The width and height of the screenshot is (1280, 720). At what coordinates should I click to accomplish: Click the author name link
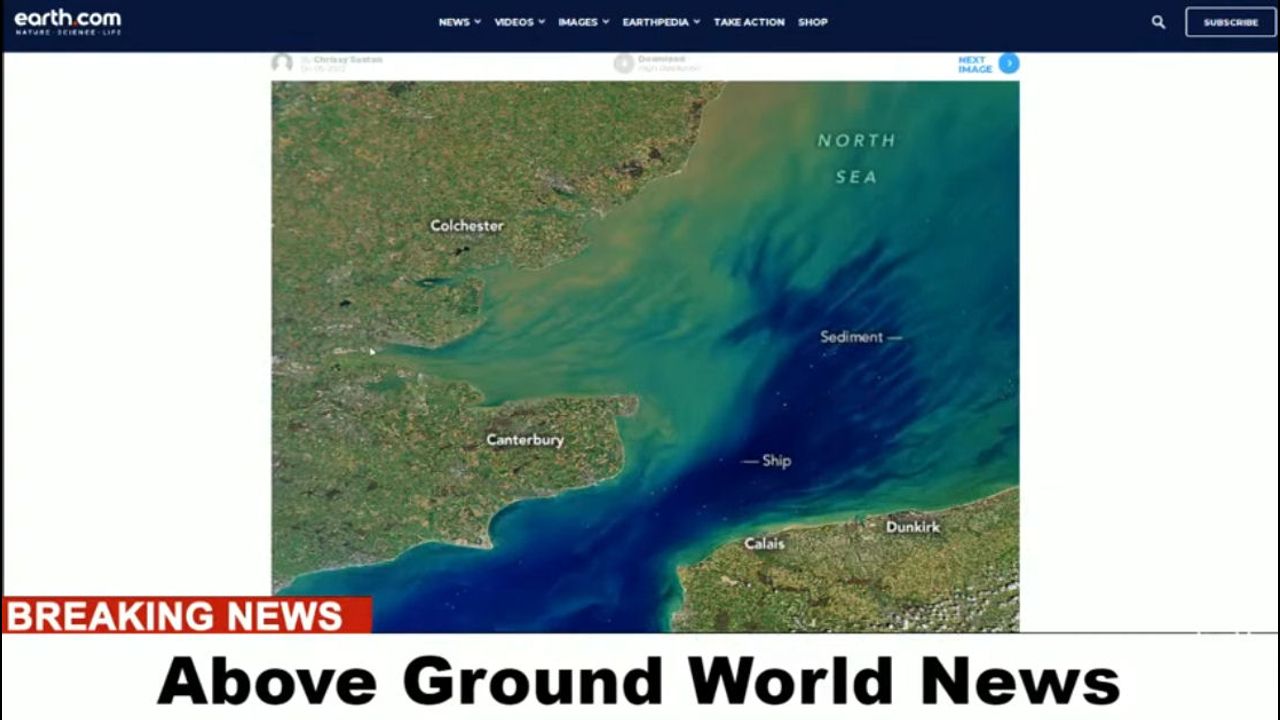(x=347, y=60)
